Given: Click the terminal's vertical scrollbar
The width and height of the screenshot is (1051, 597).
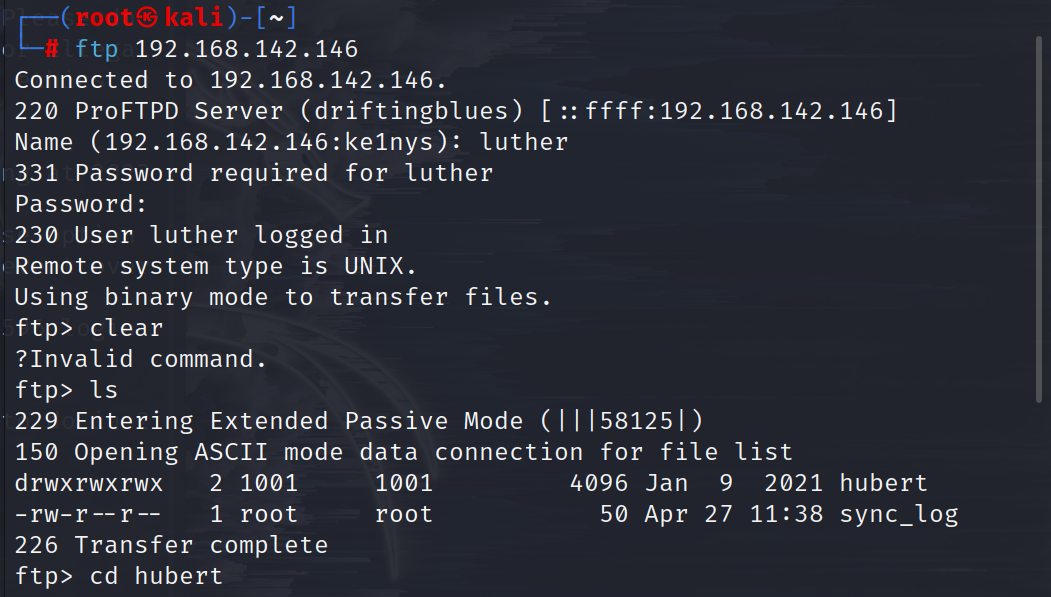Looking at the screenshot, I should click(1039, 220).
